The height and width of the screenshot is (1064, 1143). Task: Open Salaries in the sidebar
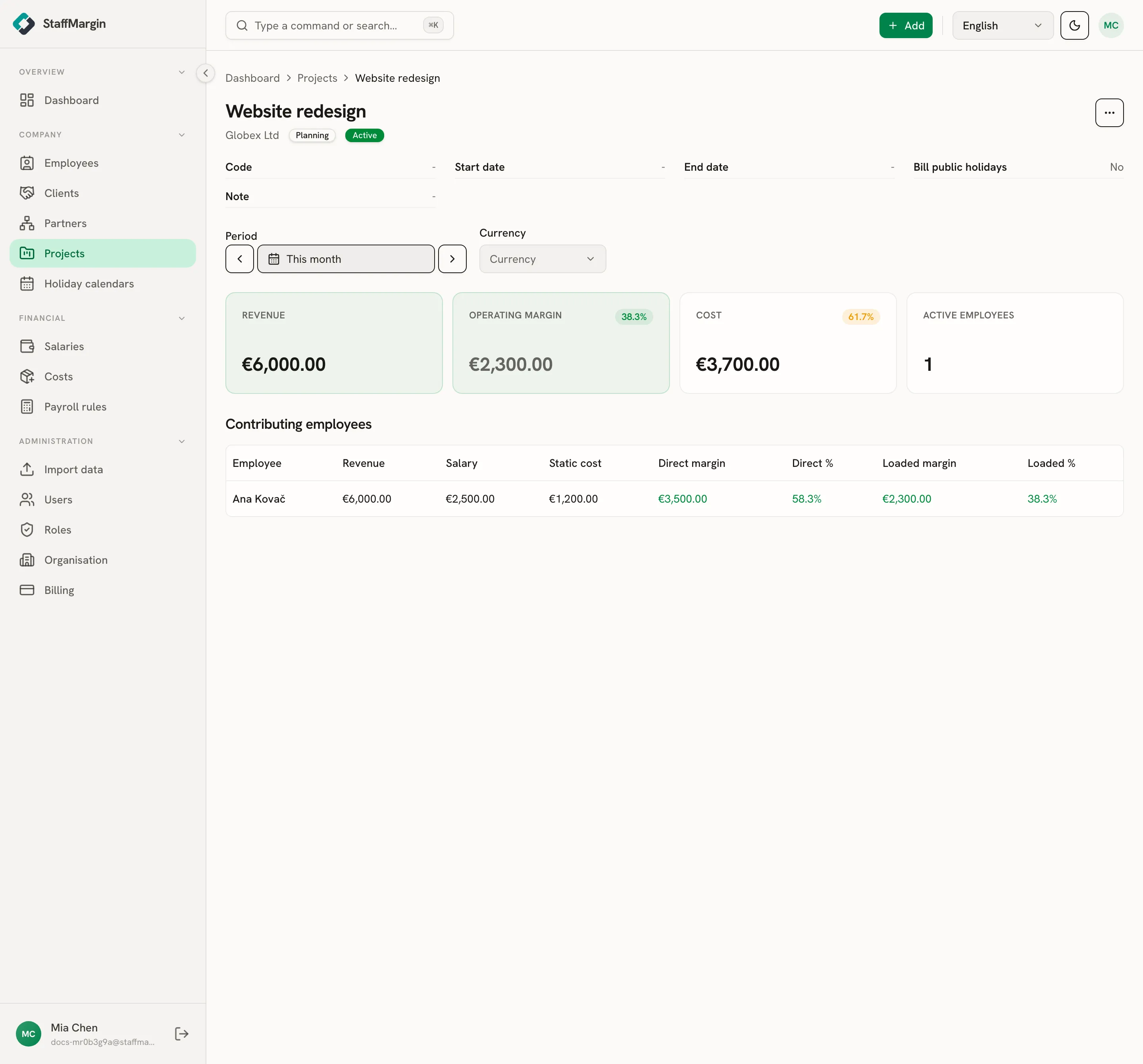103,346
